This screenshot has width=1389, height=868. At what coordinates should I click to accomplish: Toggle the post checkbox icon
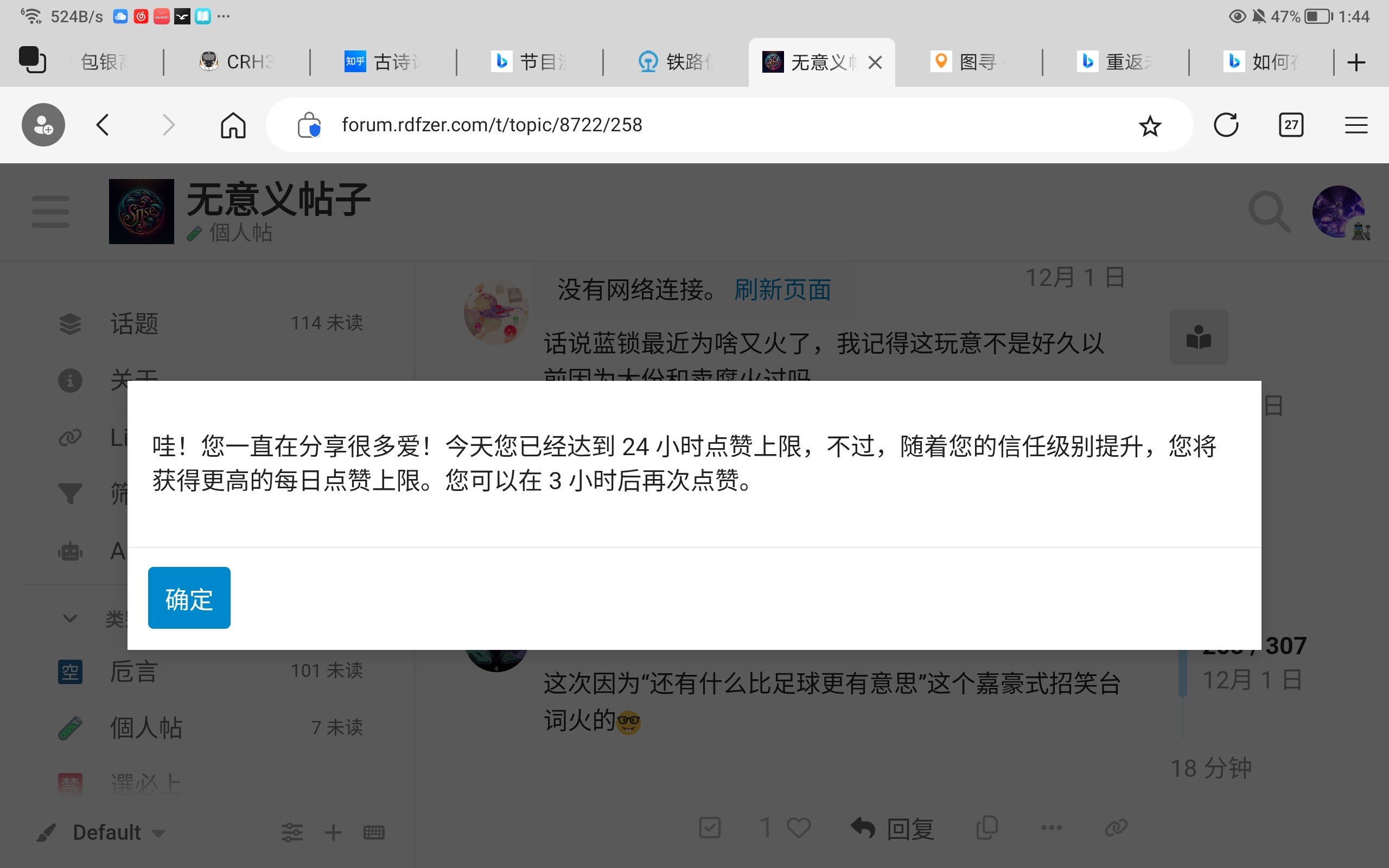(710, 827)
